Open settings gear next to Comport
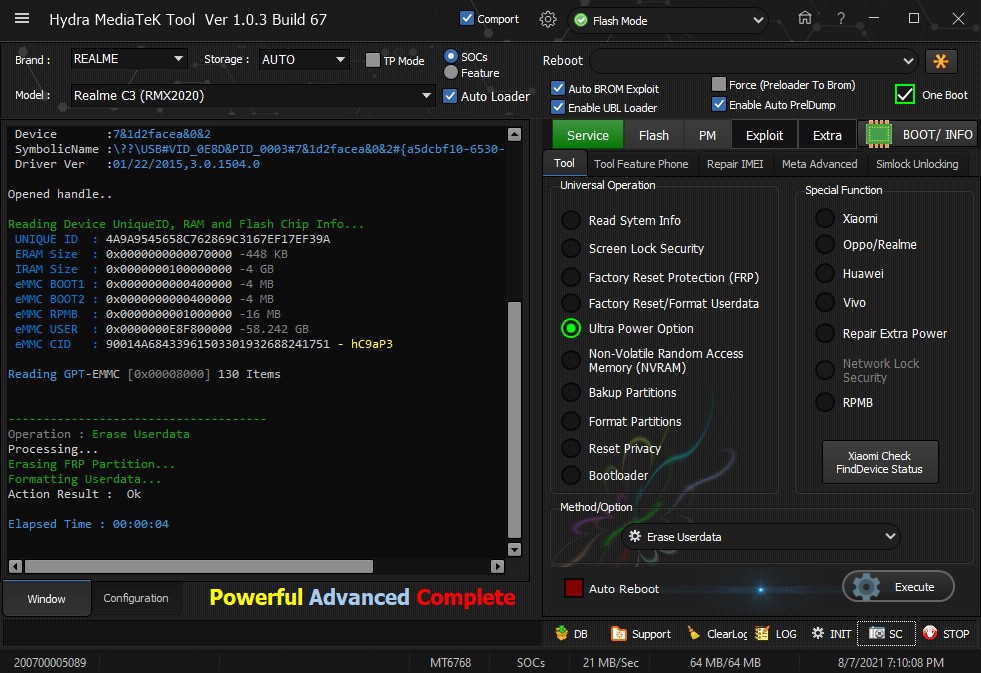This screenshot has width=981, height=673. (x=547, y=19)
